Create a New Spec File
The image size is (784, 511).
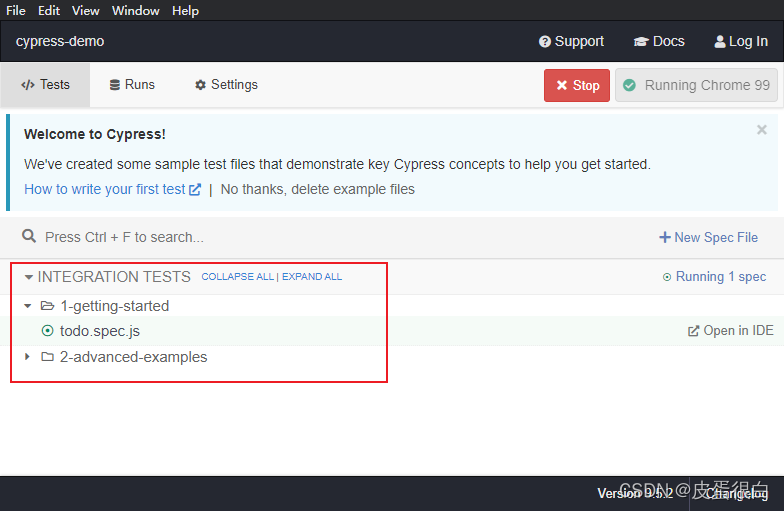[x=708, y=237]
